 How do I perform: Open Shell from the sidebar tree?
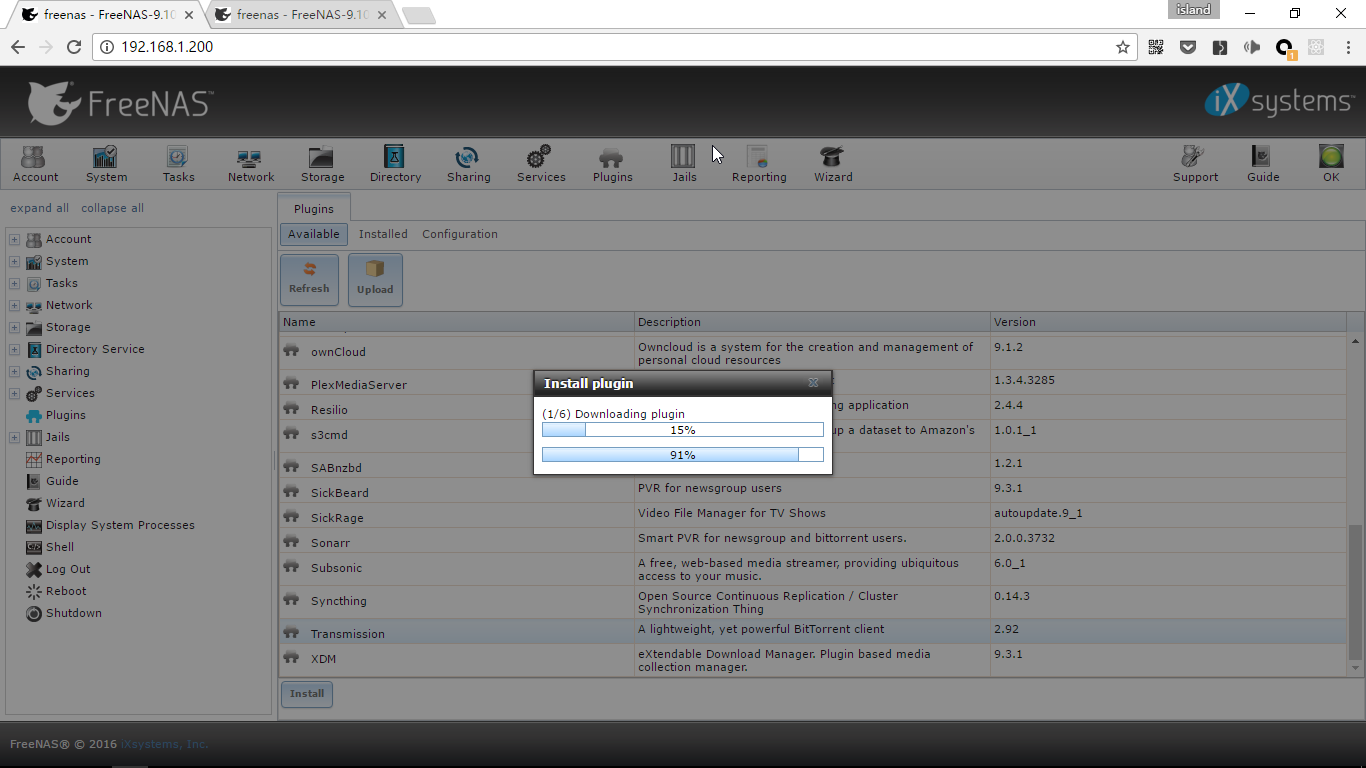60,547
